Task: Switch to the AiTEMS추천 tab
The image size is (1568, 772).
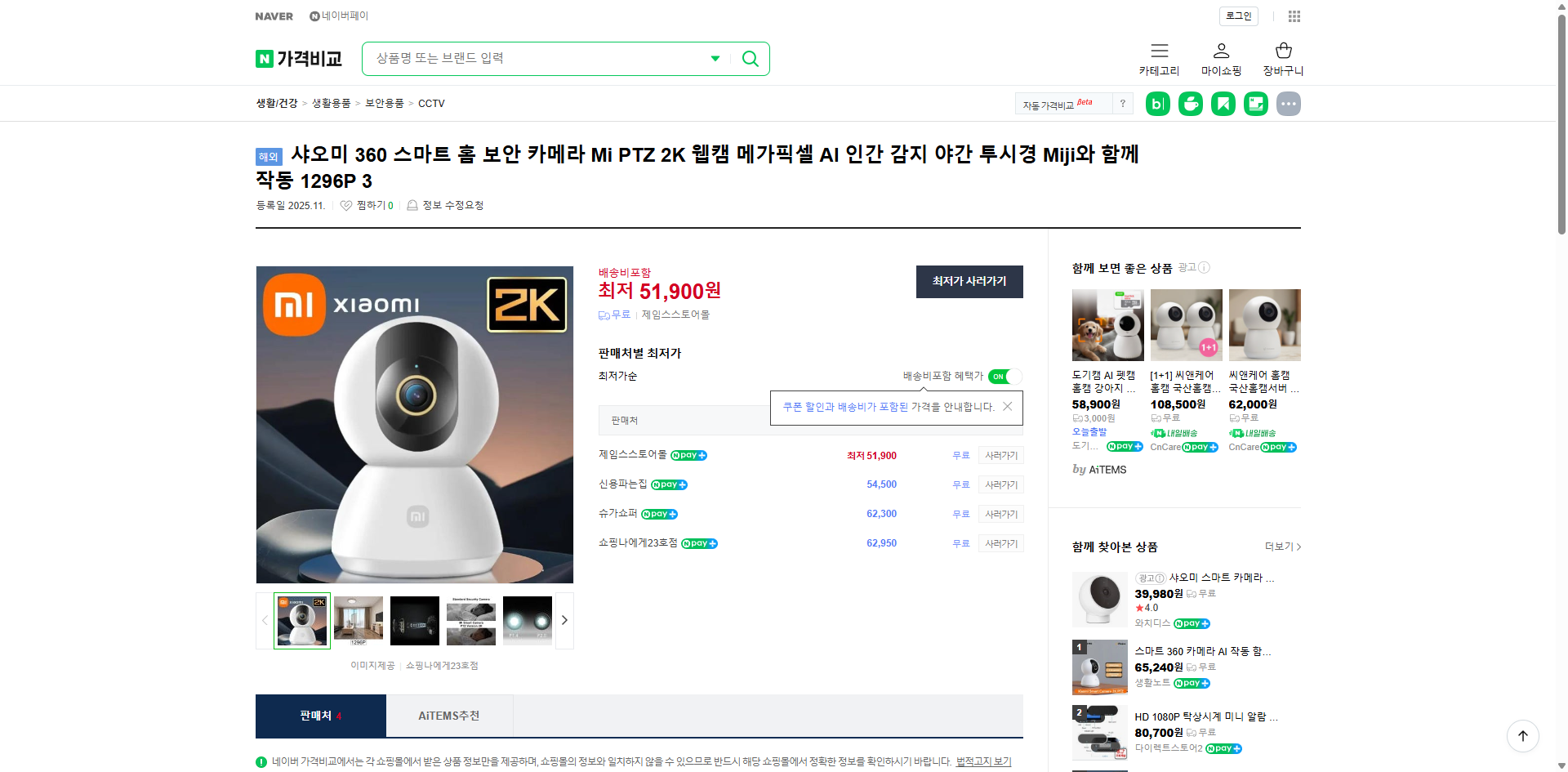Action: [x=449, y=716]
